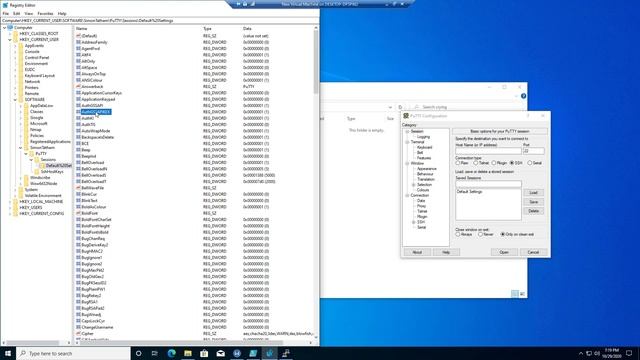Click the (Default) string value icon

pos(78,36)
